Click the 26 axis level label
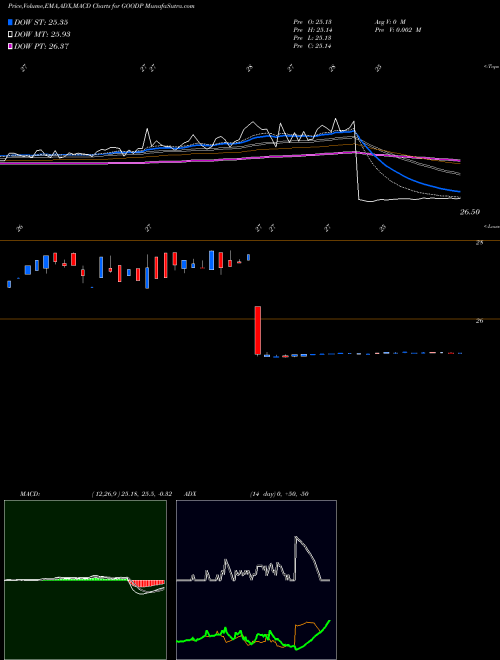This screenshot has height=660, width=500. (479, 321)
